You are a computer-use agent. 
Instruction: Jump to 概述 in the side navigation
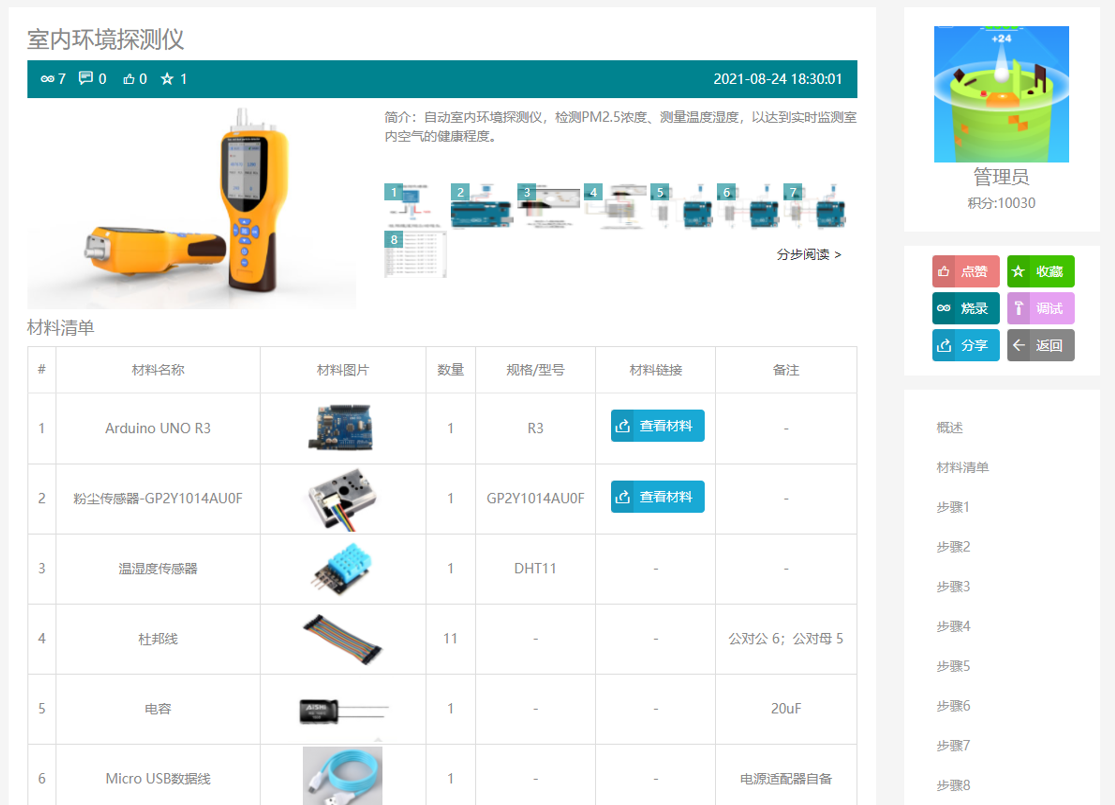(x=949, y=427)
